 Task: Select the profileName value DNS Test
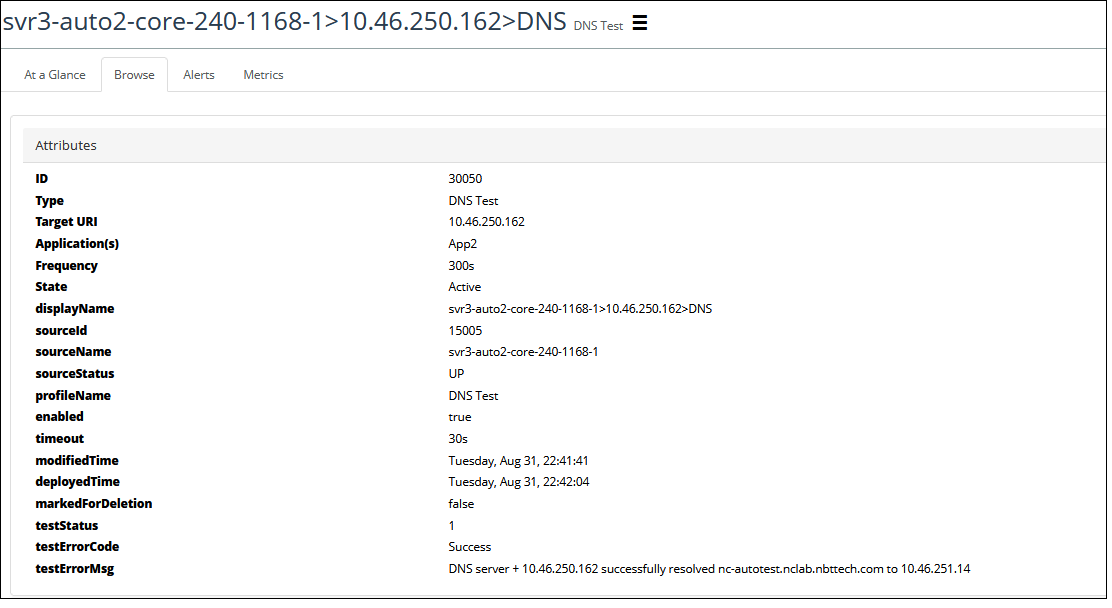473,396
